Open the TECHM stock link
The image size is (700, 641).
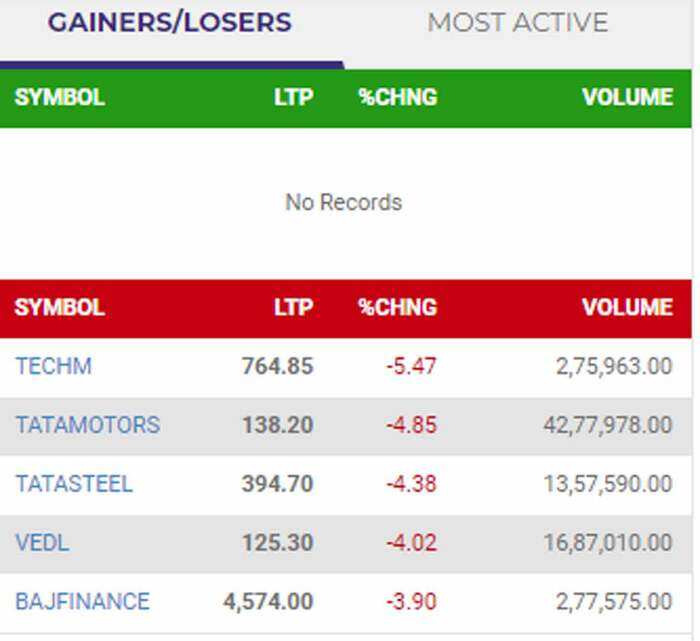click(53, 366)
